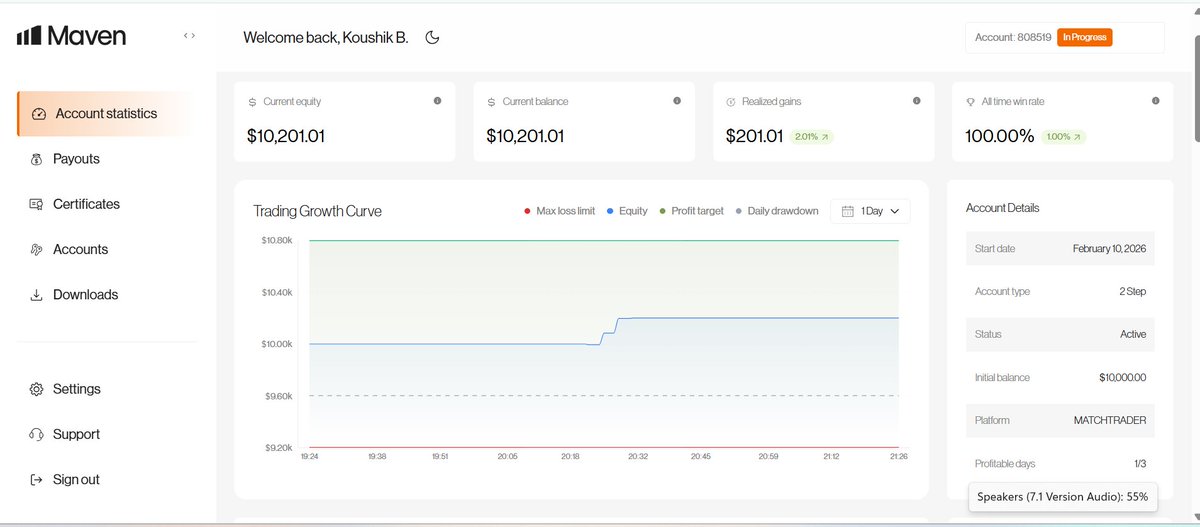1200x527 pixels.
Task: Click the $10,201.01 Current equity value
Action: click(286, 137)
